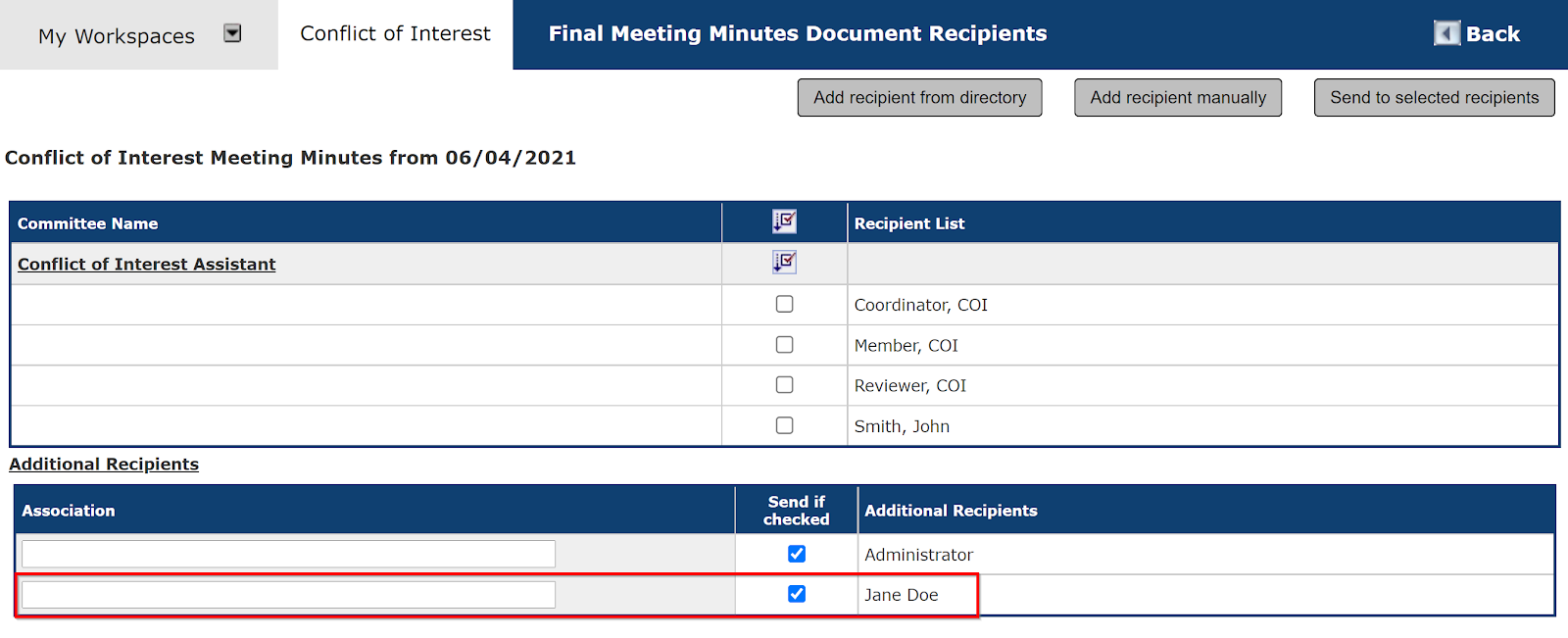Click the Association field for Administrator
This screenshot has width=1568, height=638.
(x=288, y=554)
